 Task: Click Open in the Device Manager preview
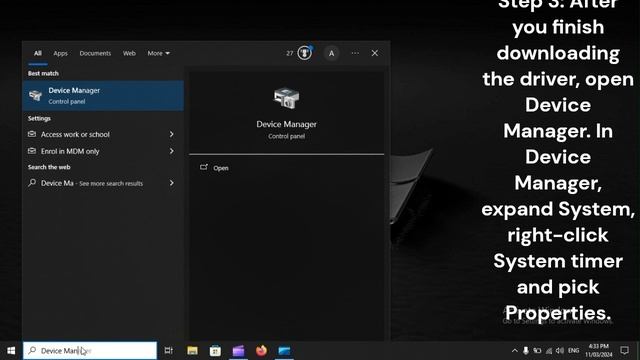tap(220, 168)
